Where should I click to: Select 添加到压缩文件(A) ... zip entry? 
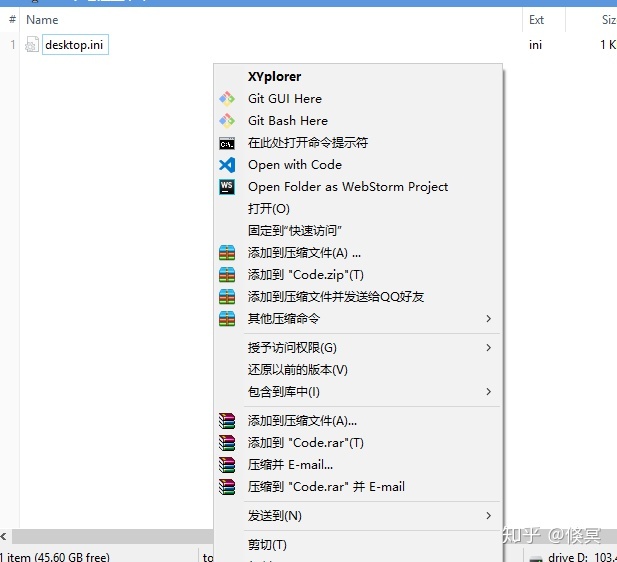[x=358, y=253]
